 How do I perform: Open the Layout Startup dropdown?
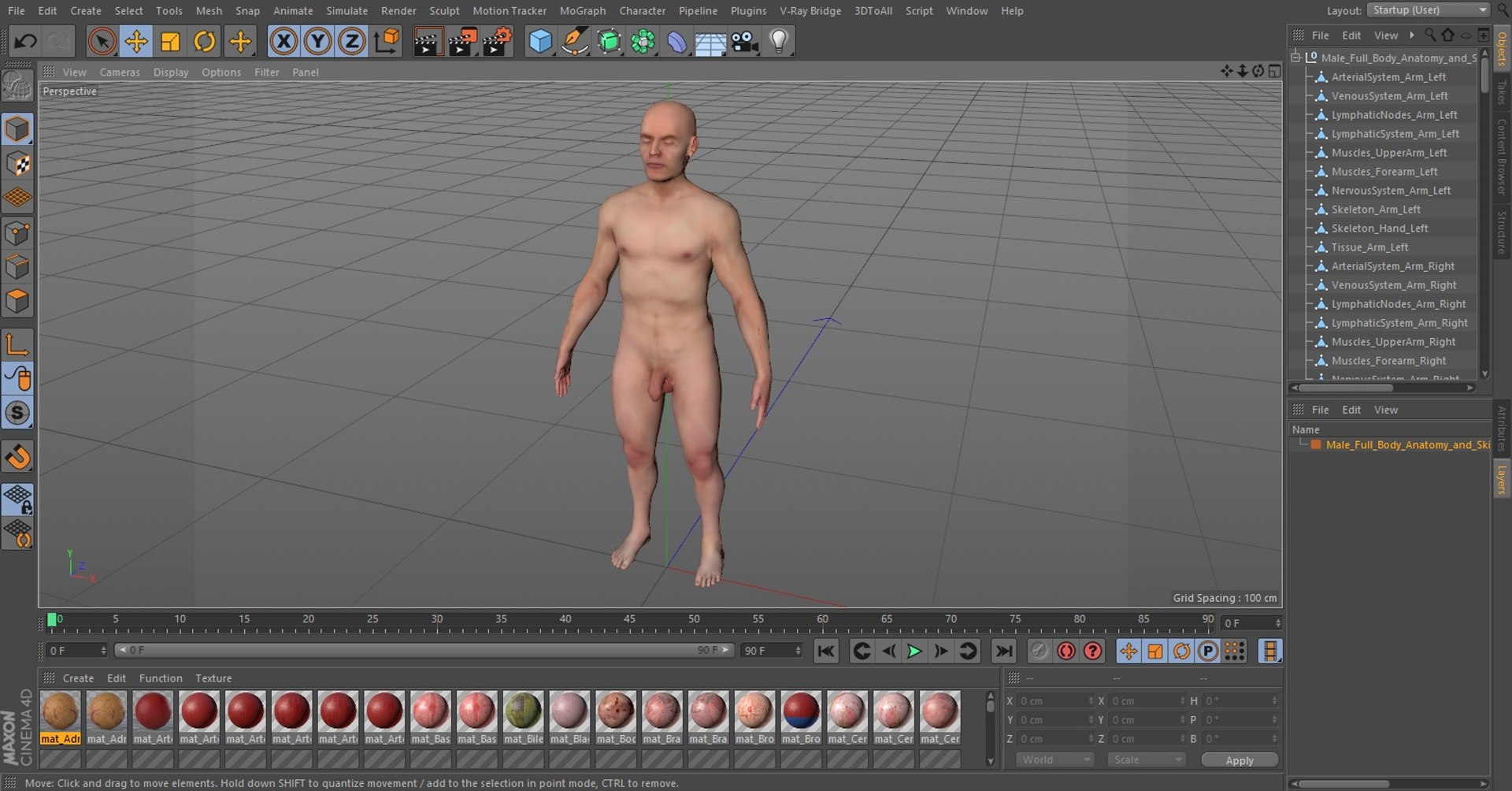coord(1428,10)
